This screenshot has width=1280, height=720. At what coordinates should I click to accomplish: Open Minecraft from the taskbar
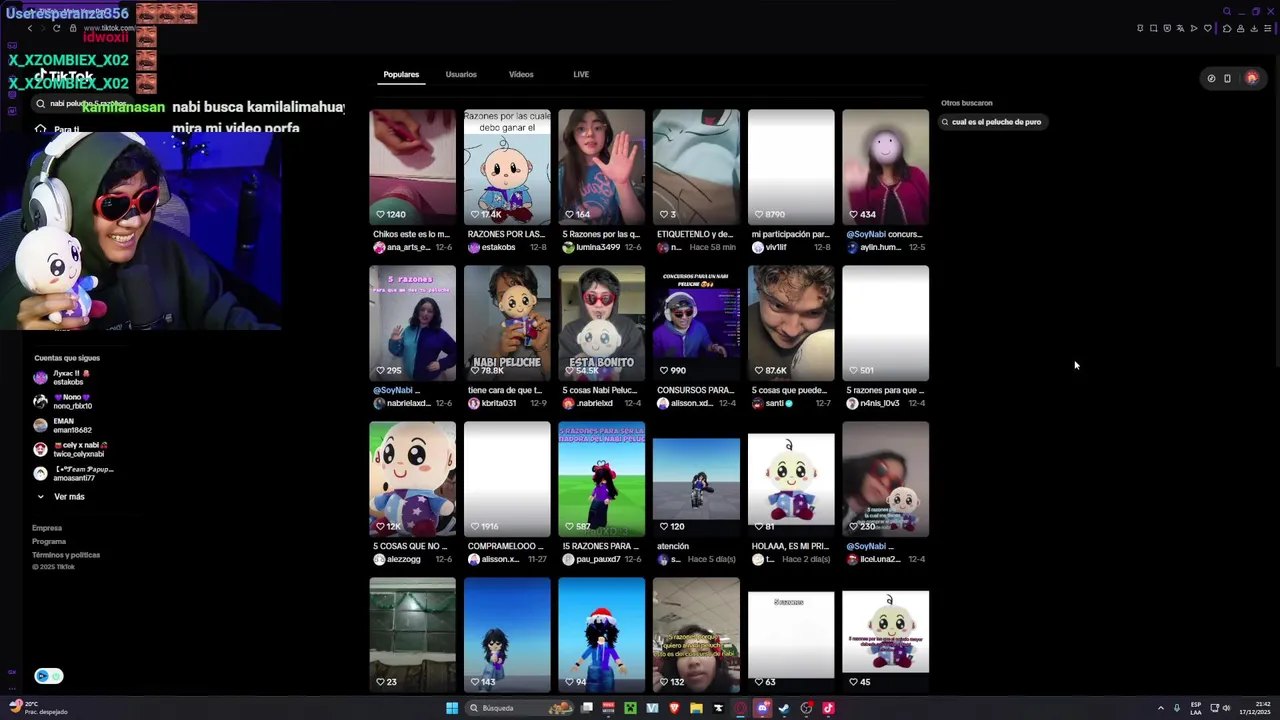point(631,708)
